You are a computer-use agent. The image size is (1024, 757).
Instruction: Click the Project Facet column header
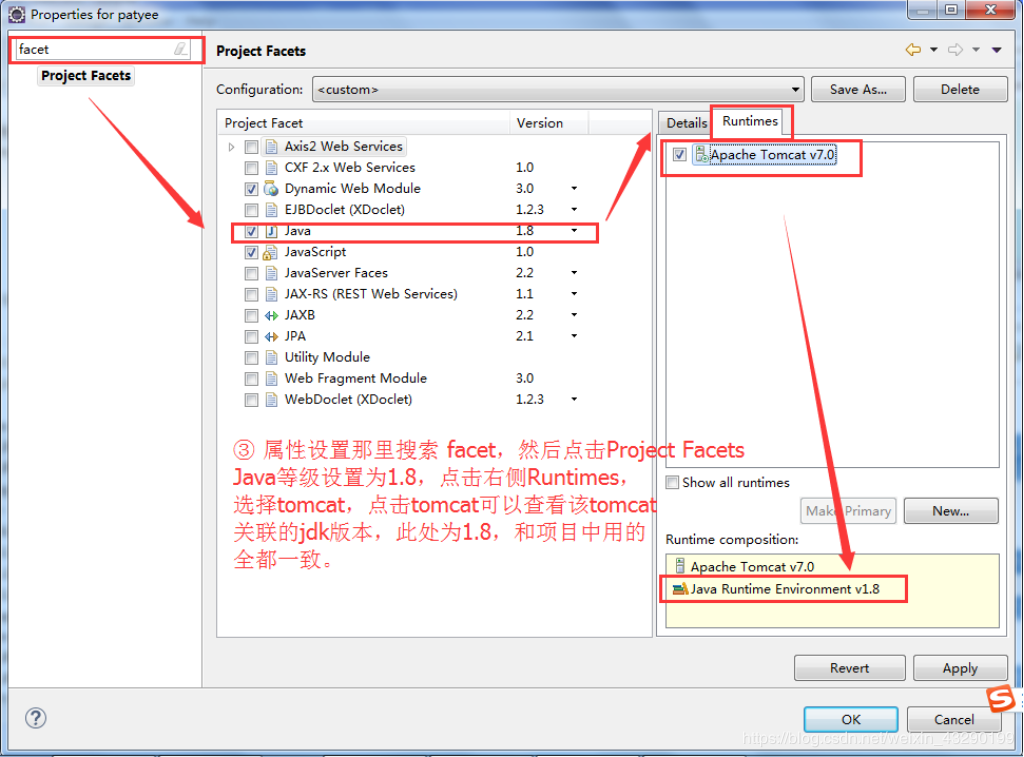[x=364, y=123]
